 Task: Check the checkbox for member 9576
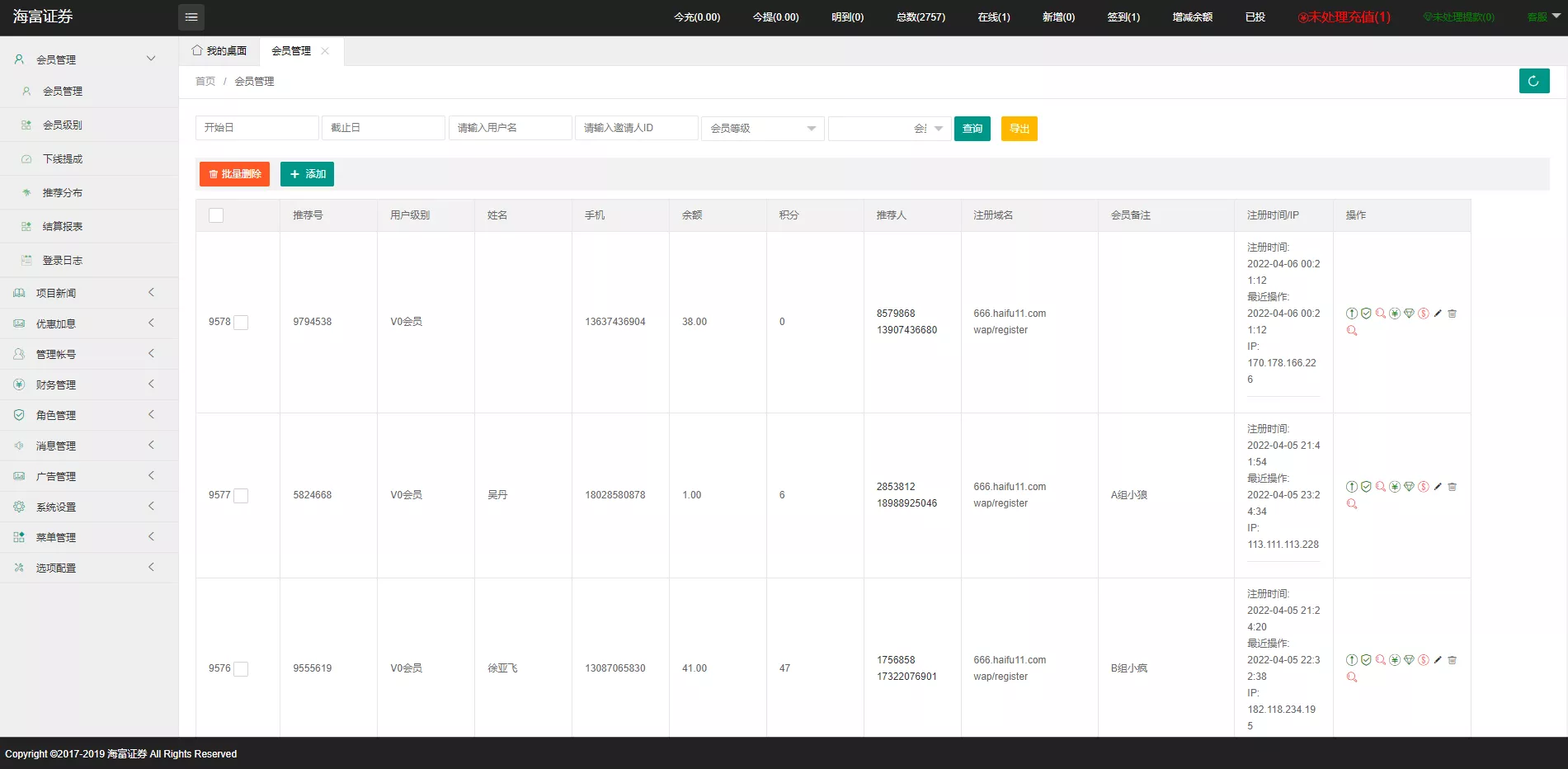point(241,669)
